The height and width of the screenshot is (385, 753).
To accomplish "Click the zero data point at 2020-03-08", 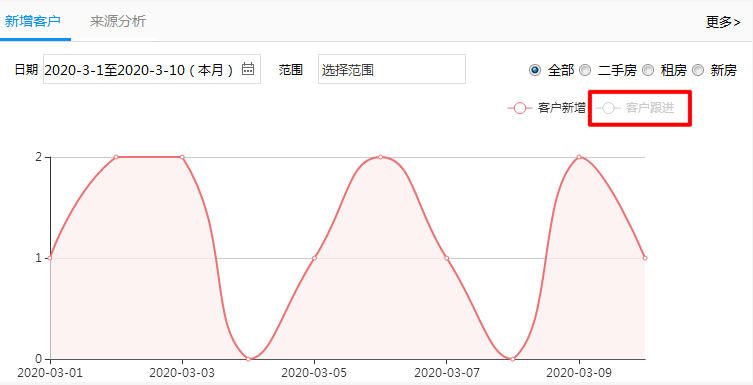I will tap(512, 359).
